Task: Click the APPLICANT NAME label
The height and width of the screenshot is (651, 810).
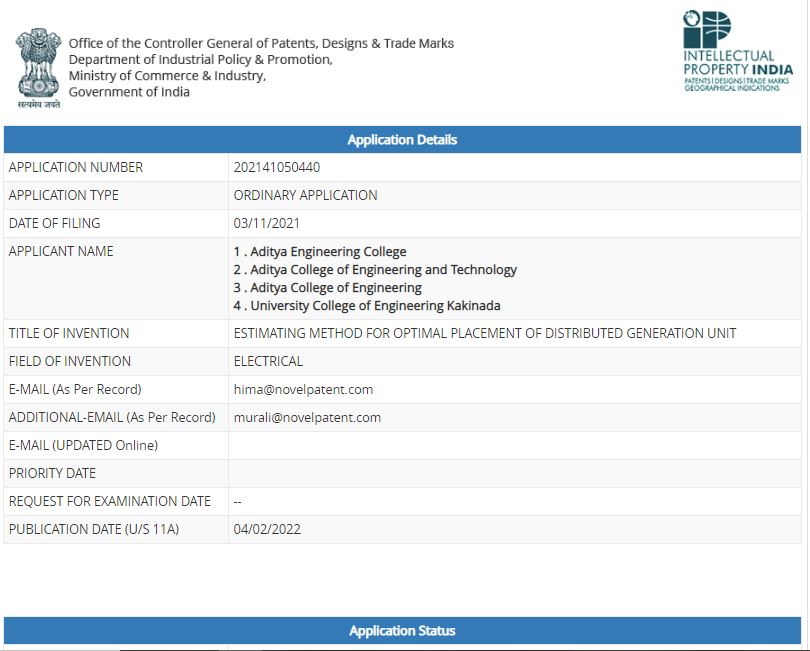Action: (x=61, y=251)
